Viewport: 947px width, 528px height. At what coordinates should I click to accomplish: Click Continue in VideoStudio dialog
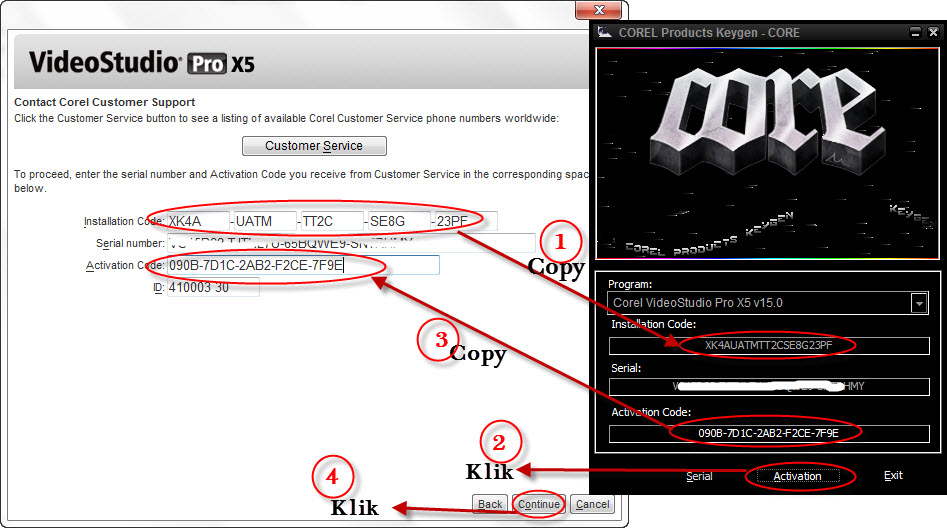coord(539,504)
